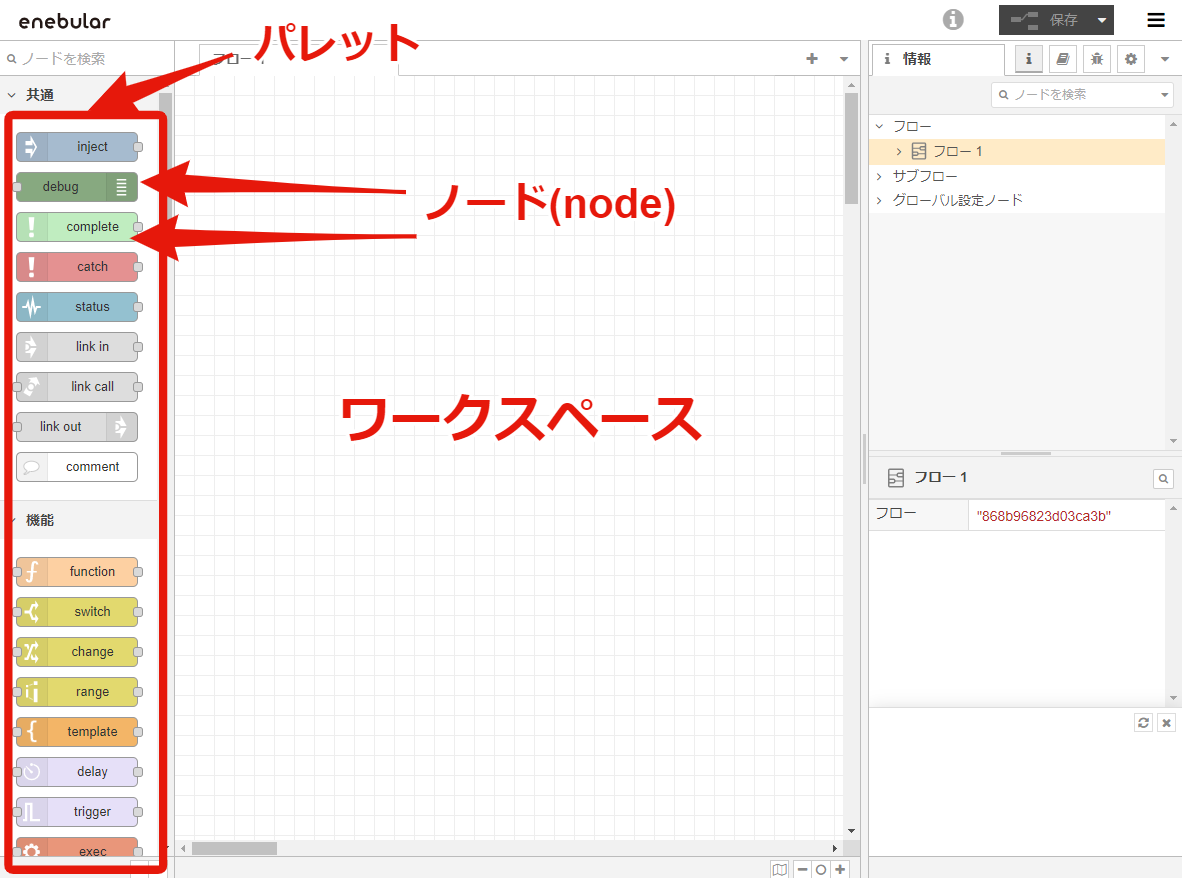Select the exec node in palette

coord(77,849)
